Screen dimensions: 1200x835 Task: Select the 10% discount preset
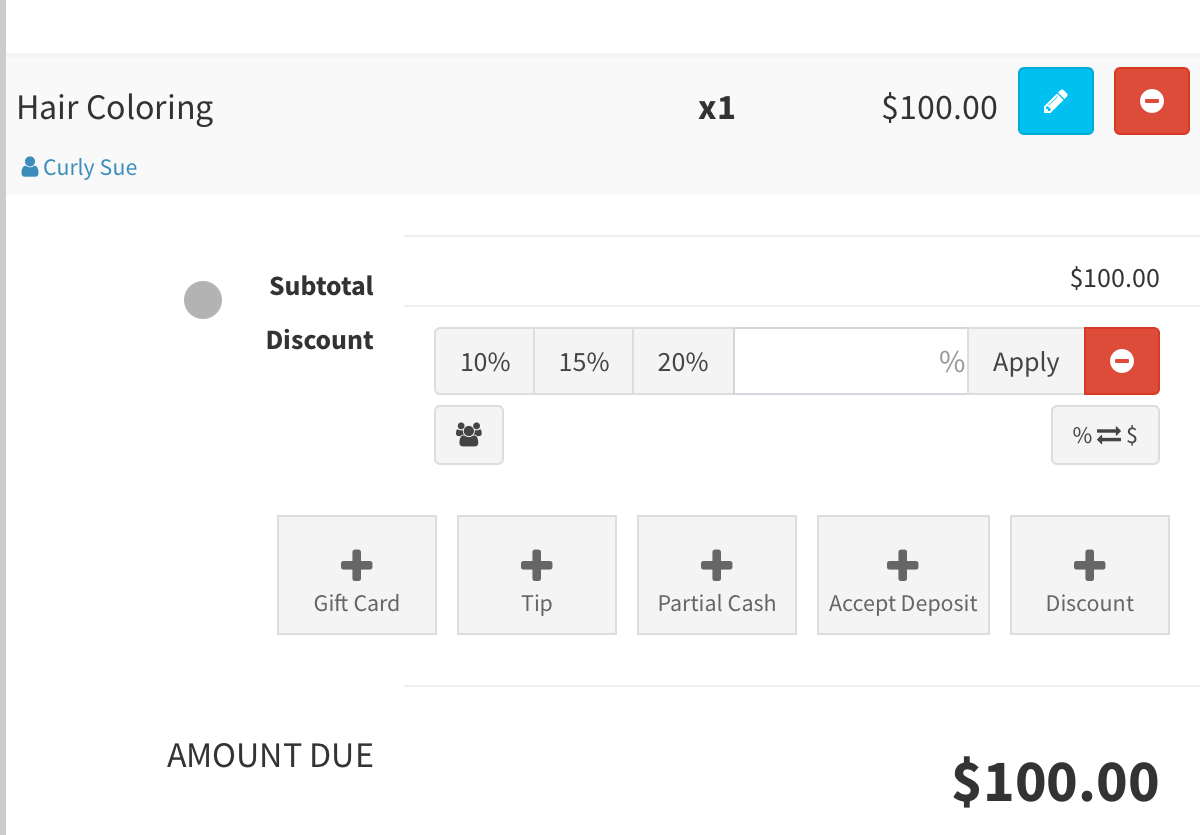(485, 361)
